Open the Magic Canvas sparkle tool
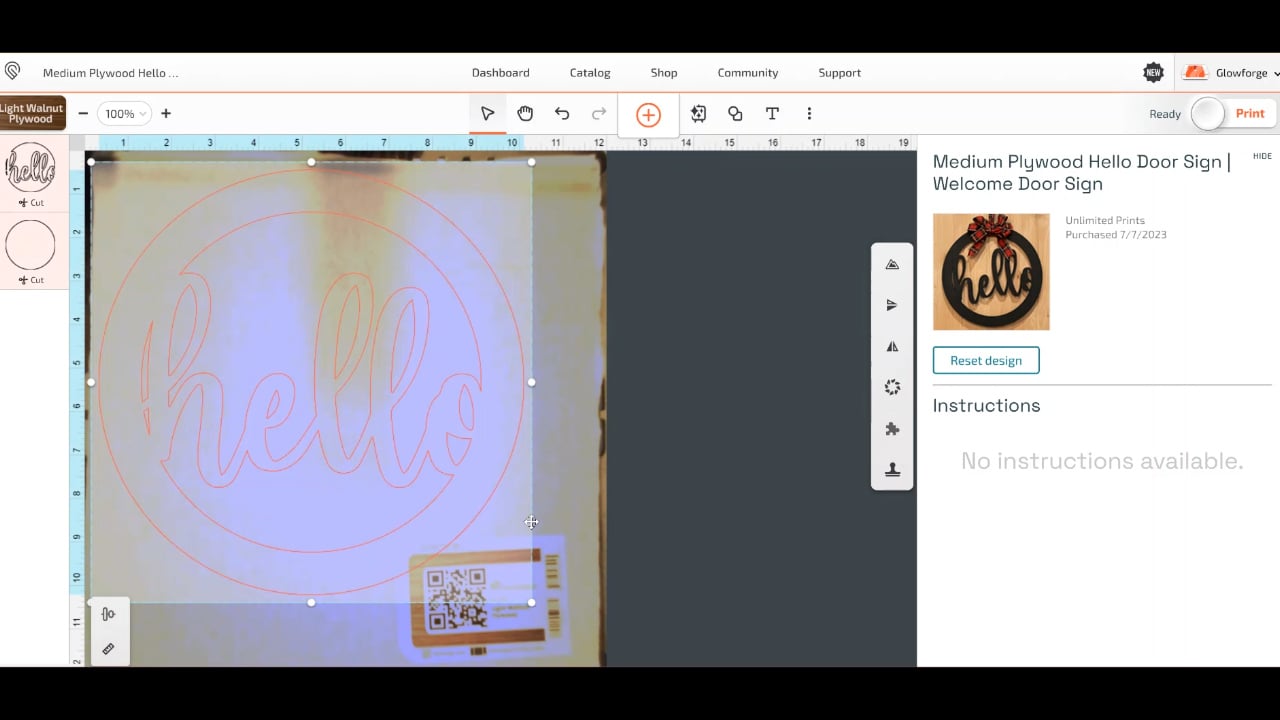Viewport: 1280px width, 720px height. [698, 114]
